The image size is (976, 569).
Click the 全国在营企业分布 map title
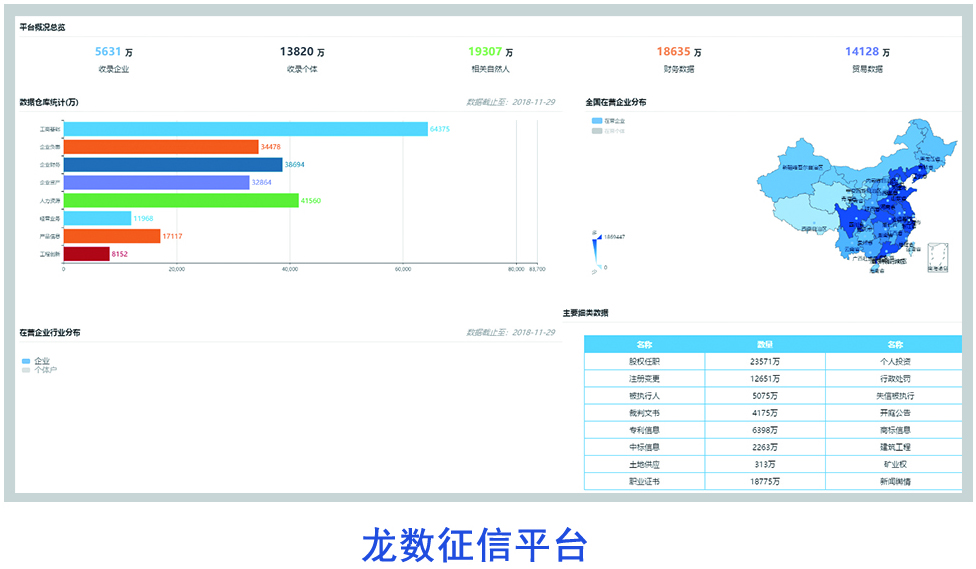pyautogui.click(x=616, y=102)
